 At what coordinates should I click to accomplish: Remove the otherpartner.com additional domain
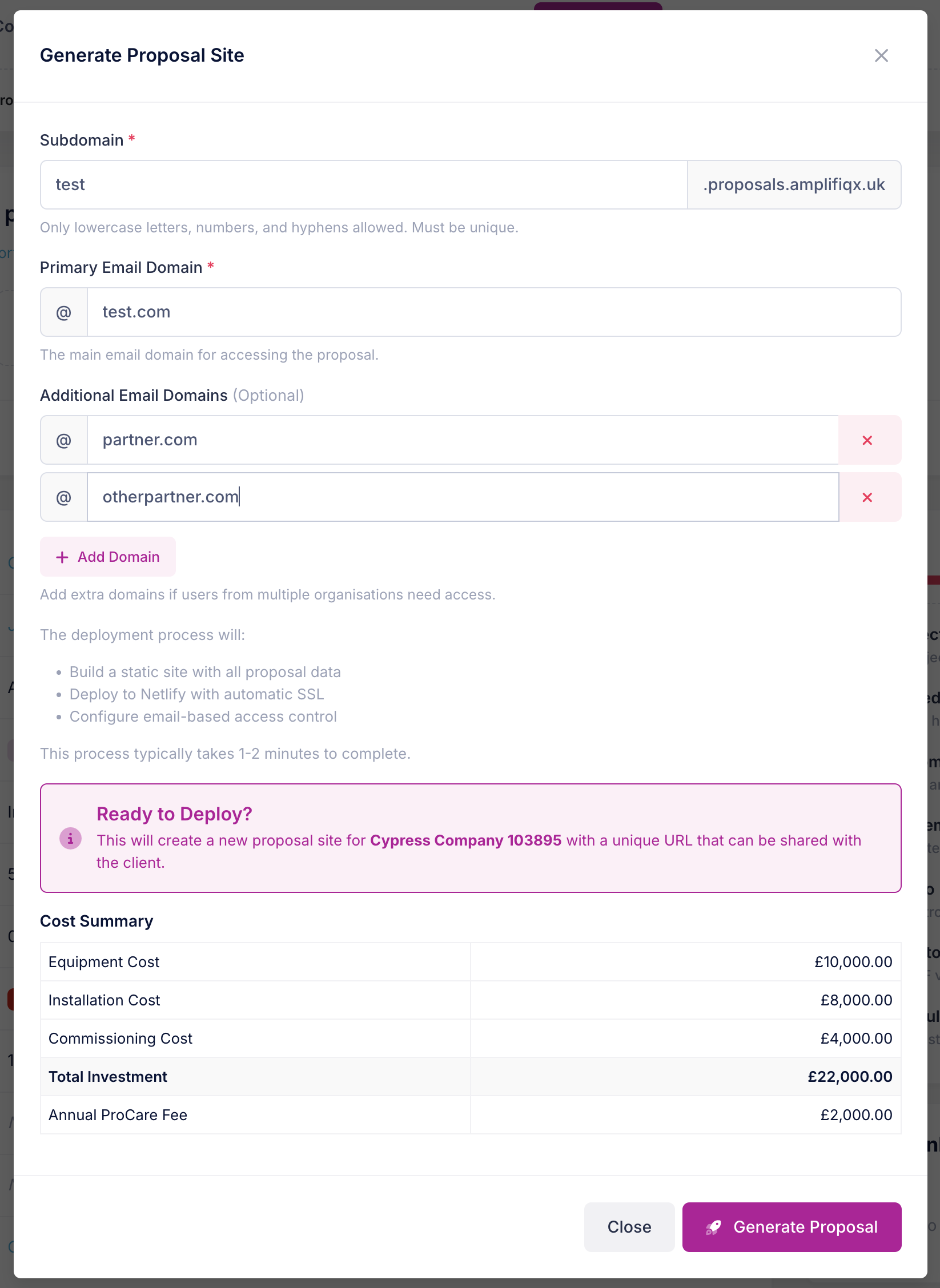coord(867,497)
